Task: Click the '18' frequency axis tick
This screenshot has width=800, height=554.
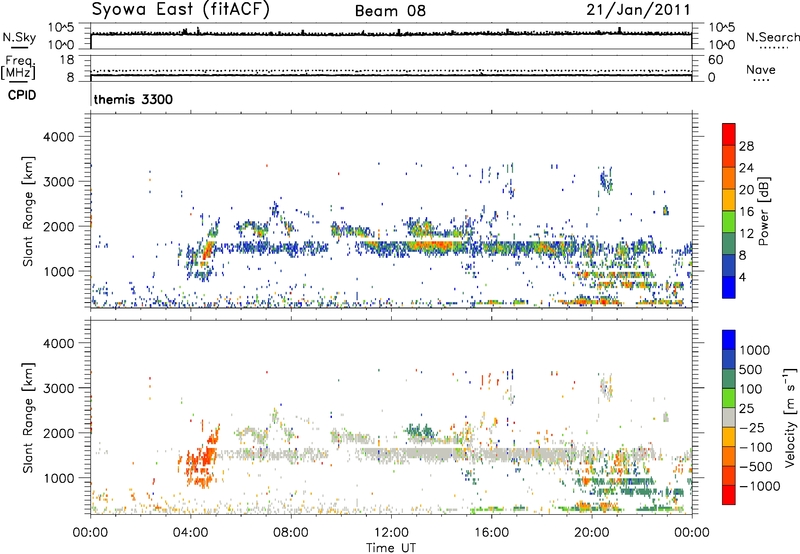Action: click(67, 60)
